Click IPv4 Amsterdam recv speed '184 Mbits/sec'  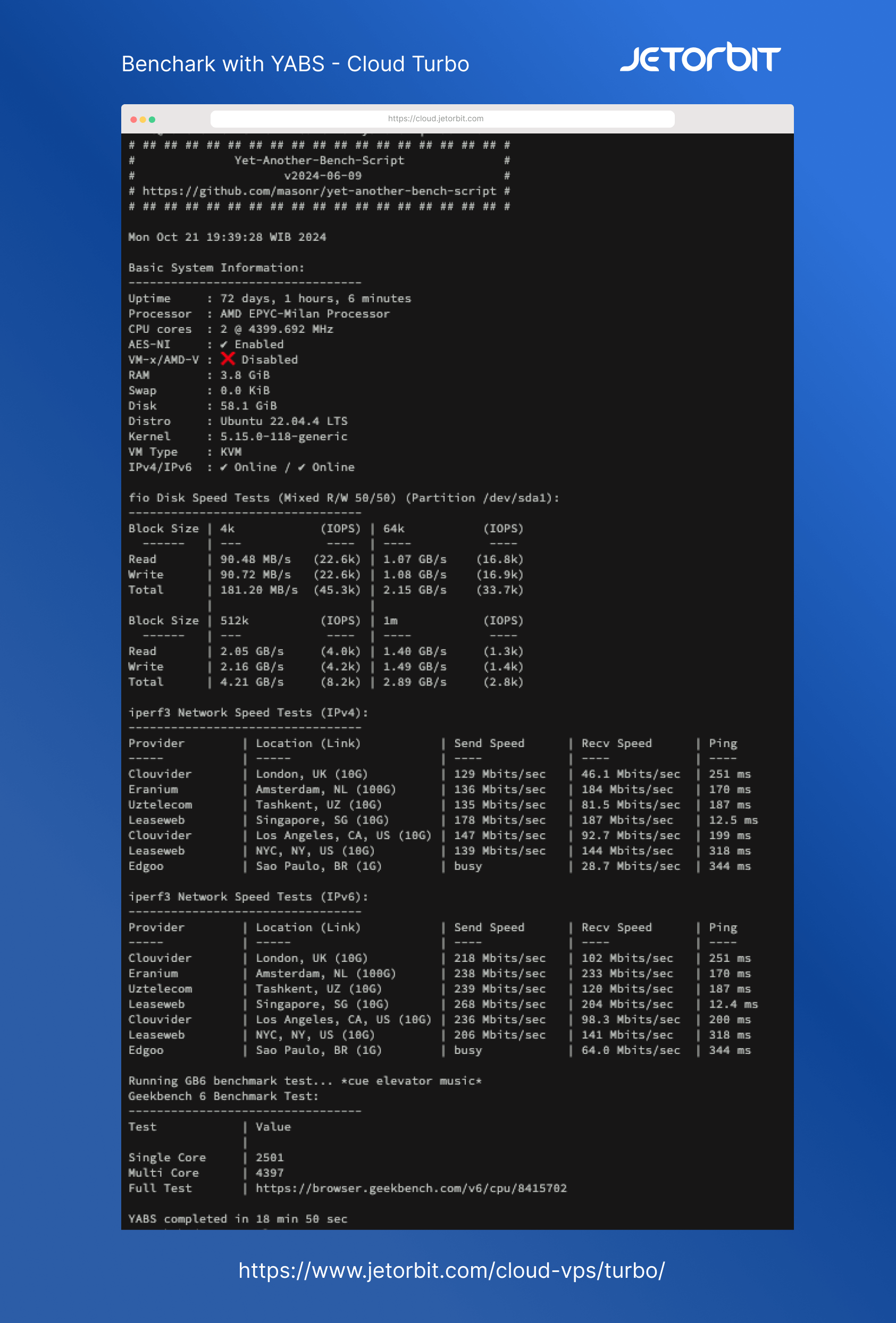coord(627,790)
